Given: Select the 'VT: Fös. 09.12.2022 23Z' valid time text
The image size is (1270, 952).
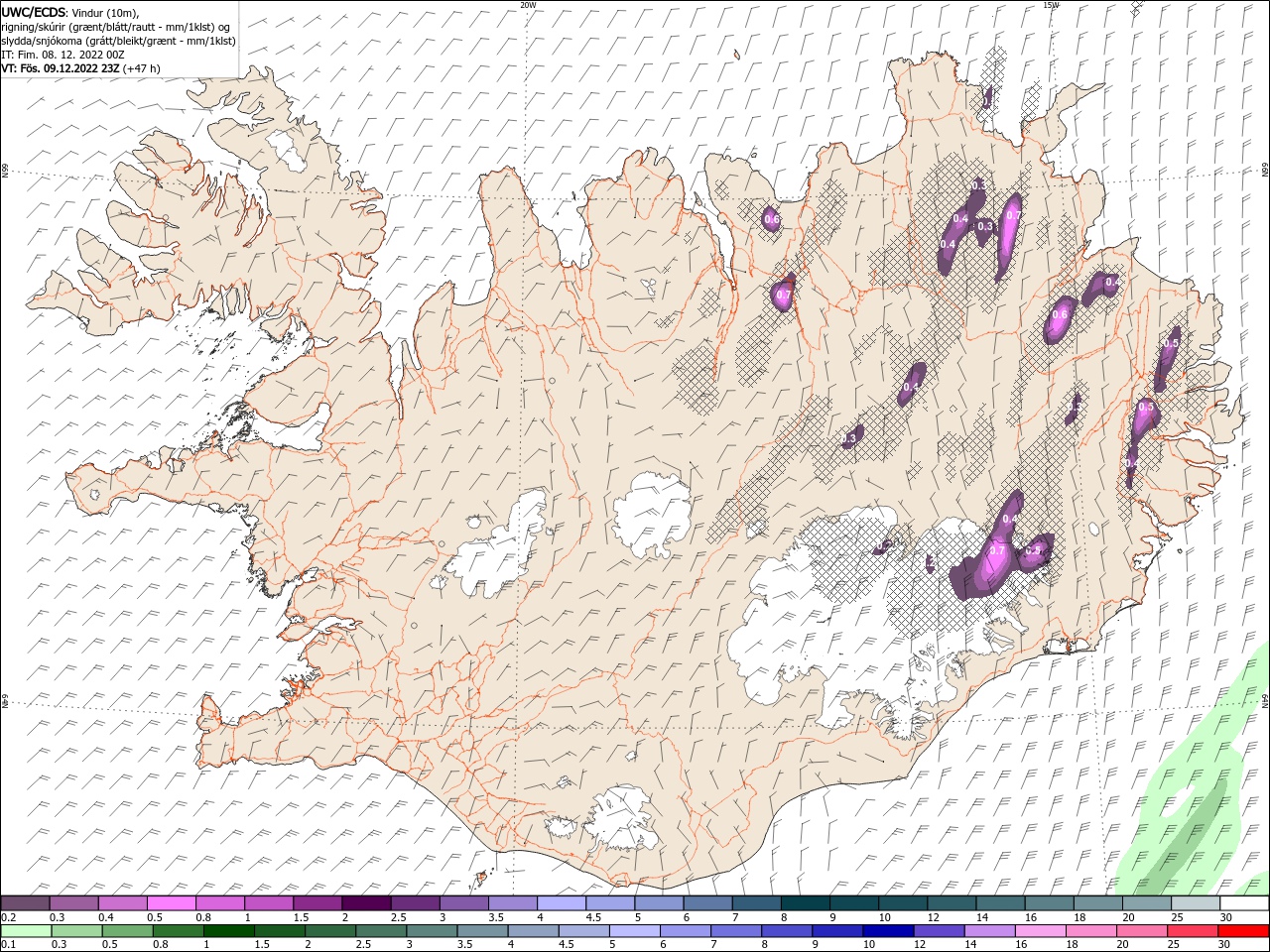Looking at the screenshot, I should click(x=61, y=68).
